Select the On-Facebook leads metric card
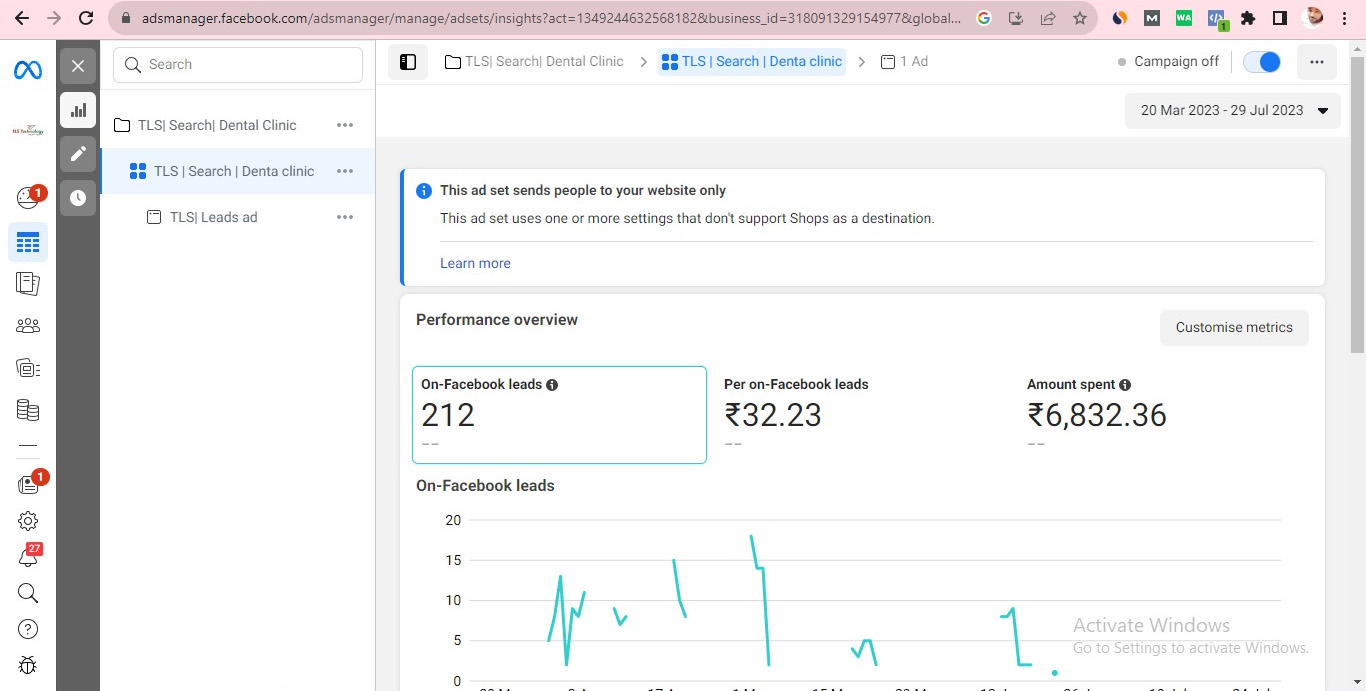Viewport: 1366px width, 691px height. tap(559, 414)
